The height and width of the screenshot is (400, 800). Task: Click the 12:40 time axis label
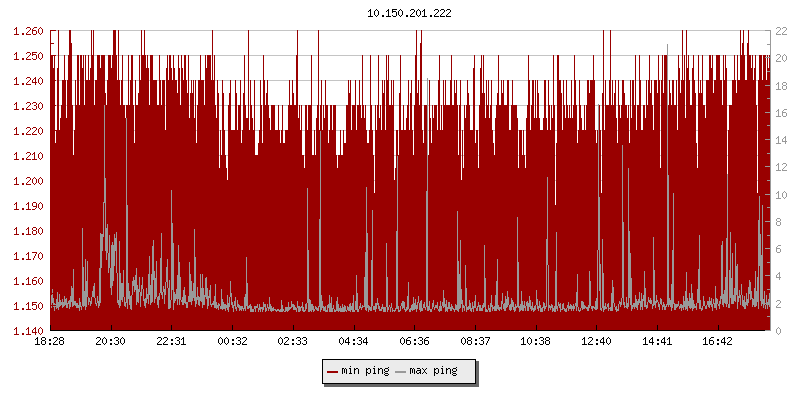point(596,342)
